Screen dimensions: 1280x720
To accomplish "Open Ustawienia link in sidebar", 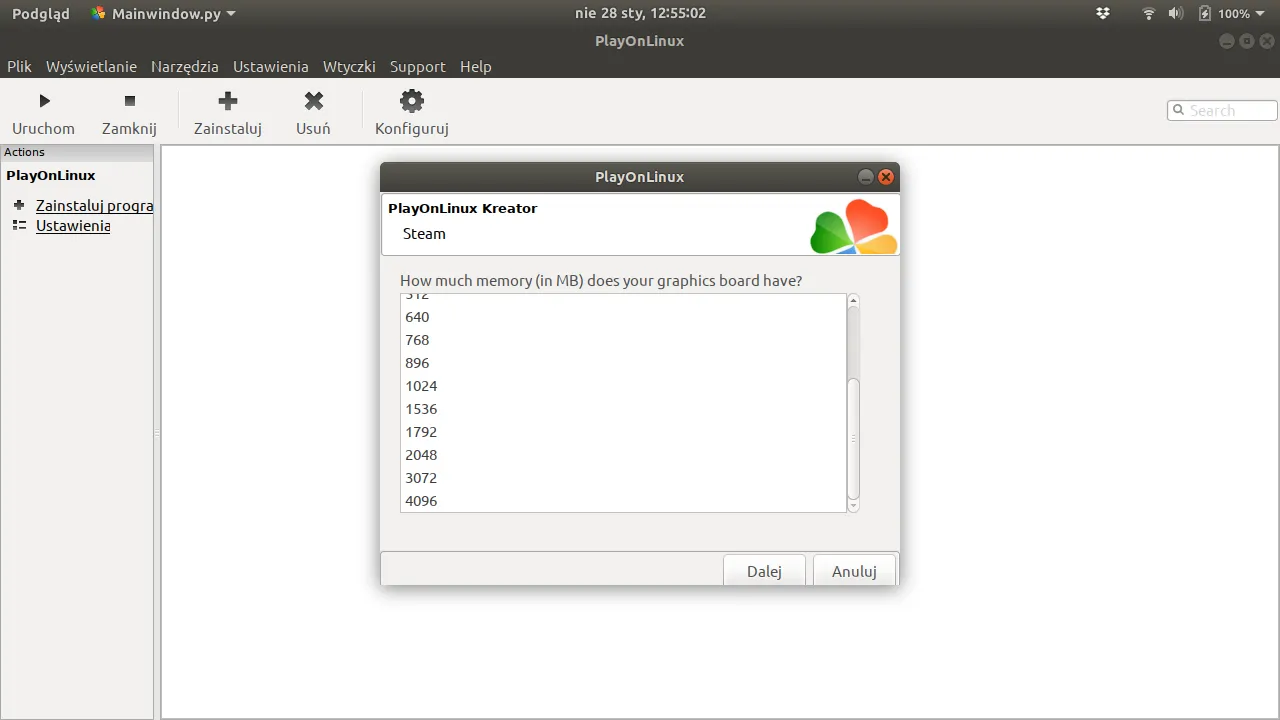I will [73, 225].
